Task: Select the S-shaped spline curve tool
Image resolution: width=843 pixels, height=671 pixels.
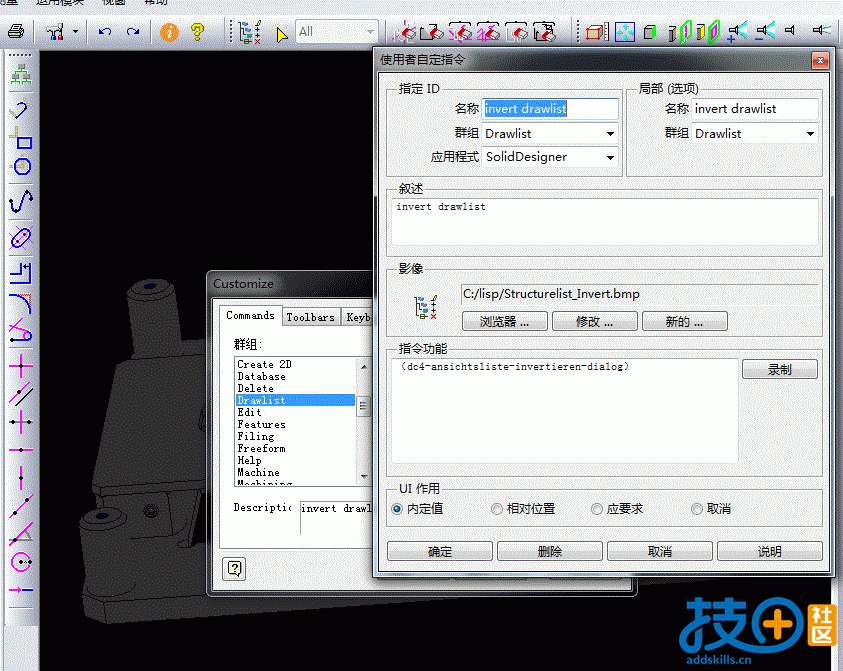Action: (x=21, y=201)
